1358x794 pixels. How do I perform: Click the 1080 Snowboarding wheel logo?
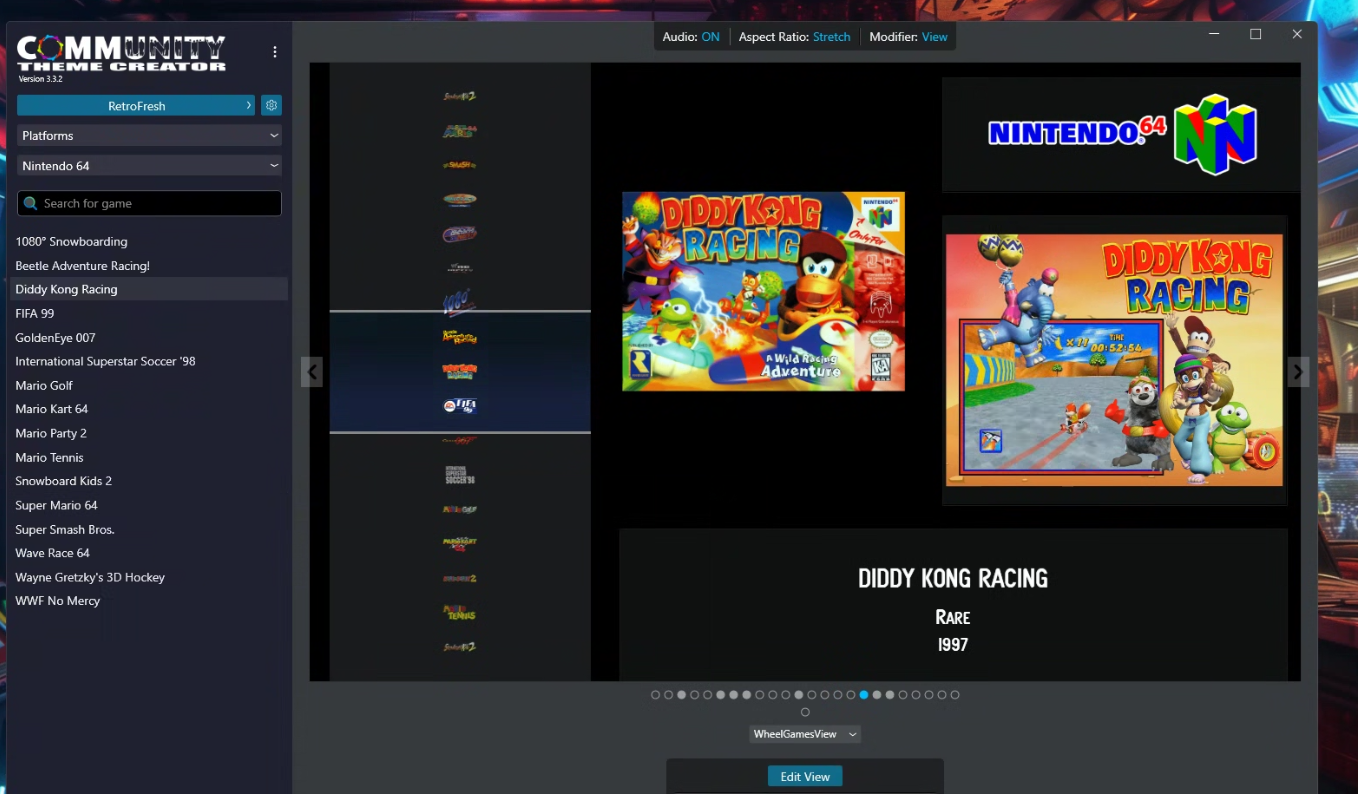tap(460, 301)
